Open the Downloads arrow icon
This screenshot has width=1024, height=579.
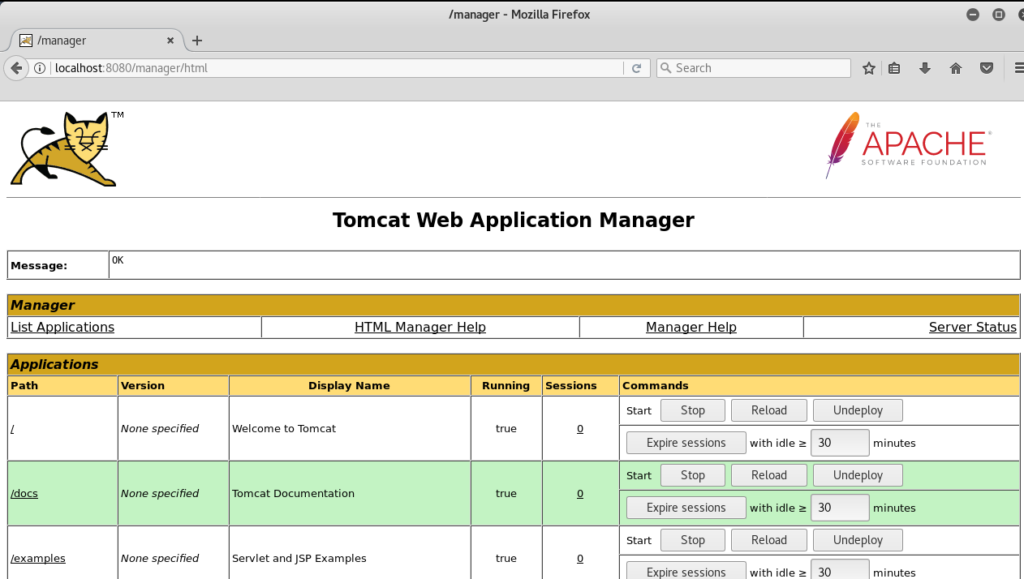925,68
